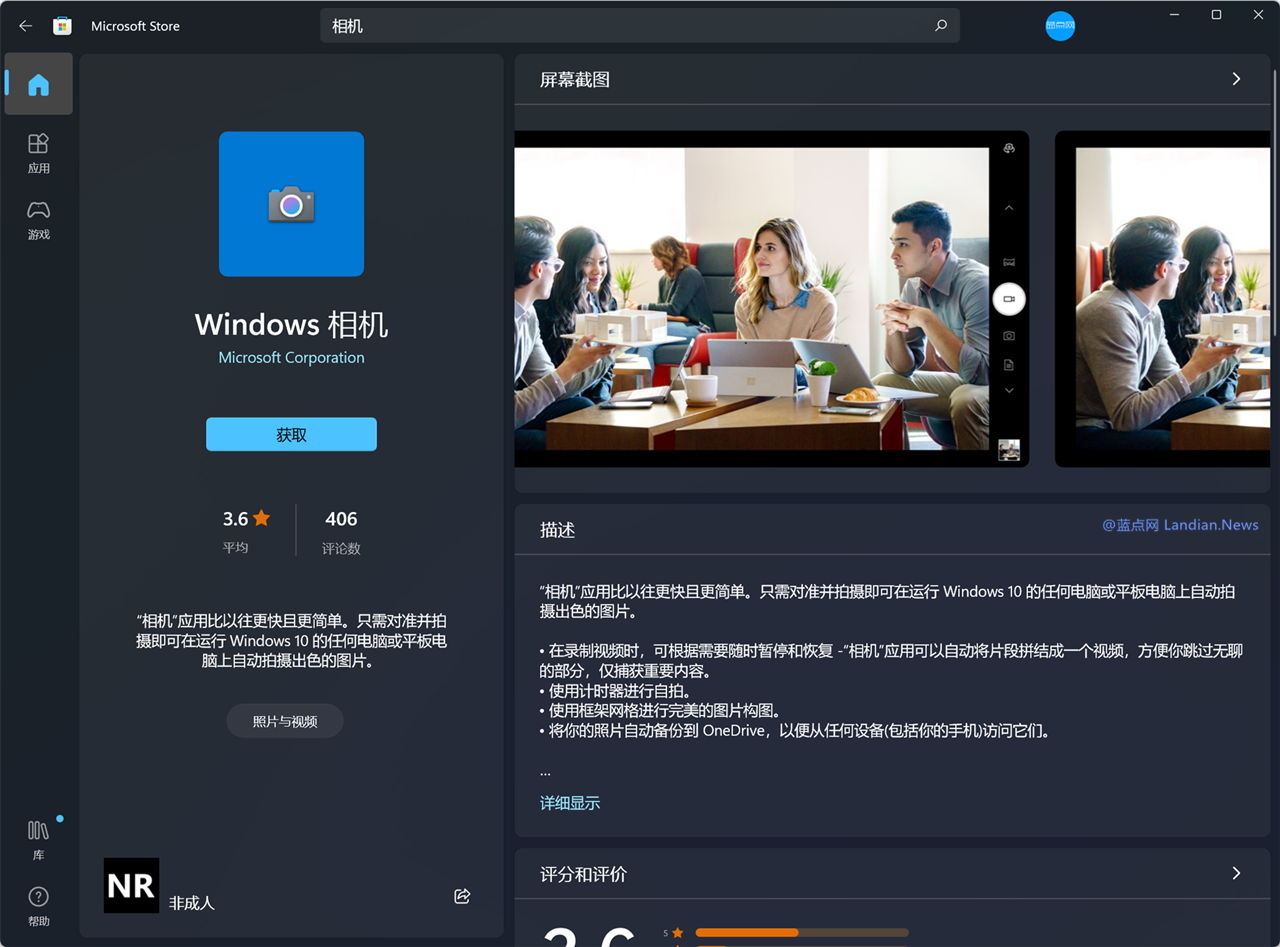
Task: Click 详细显示 to show more description
Action: (570, 803)
